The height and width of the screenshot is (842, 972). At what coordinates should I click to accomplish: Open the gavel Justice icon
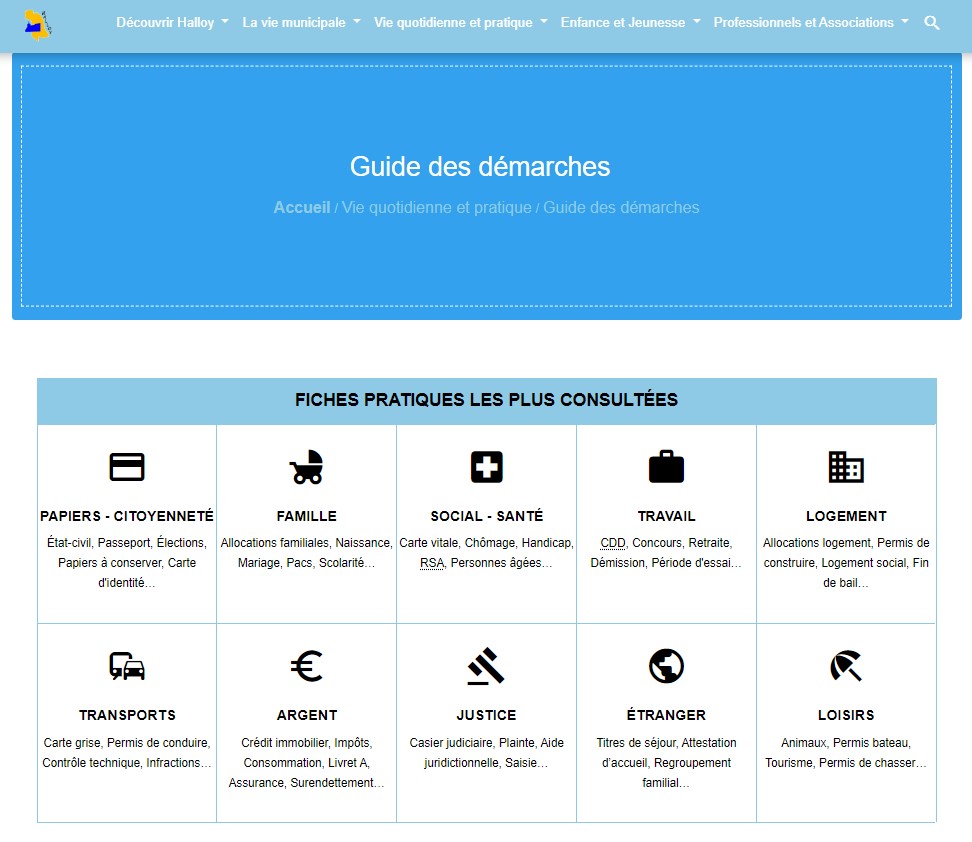[x=487, y=666]
